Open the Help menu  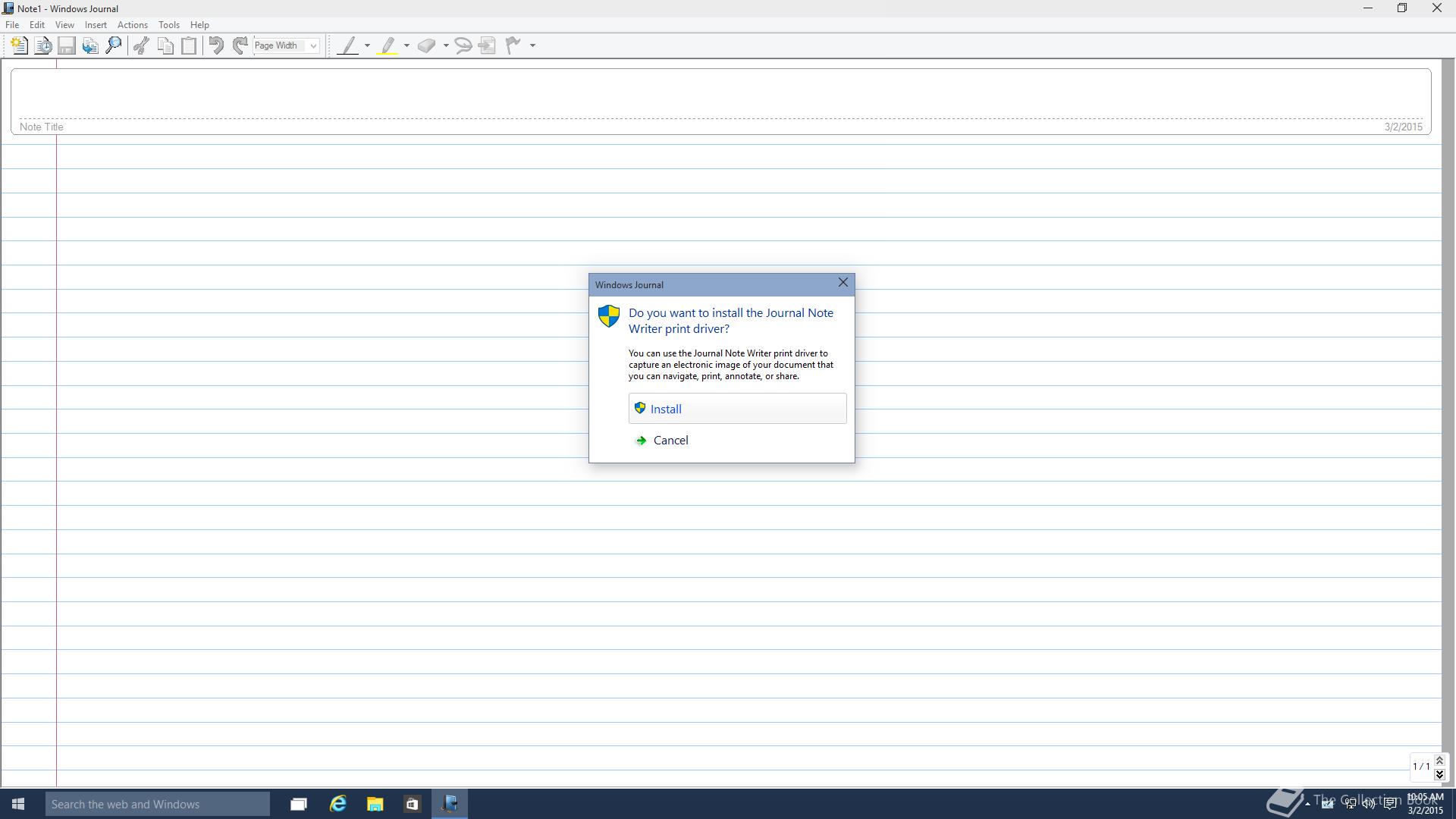(199, 25)
